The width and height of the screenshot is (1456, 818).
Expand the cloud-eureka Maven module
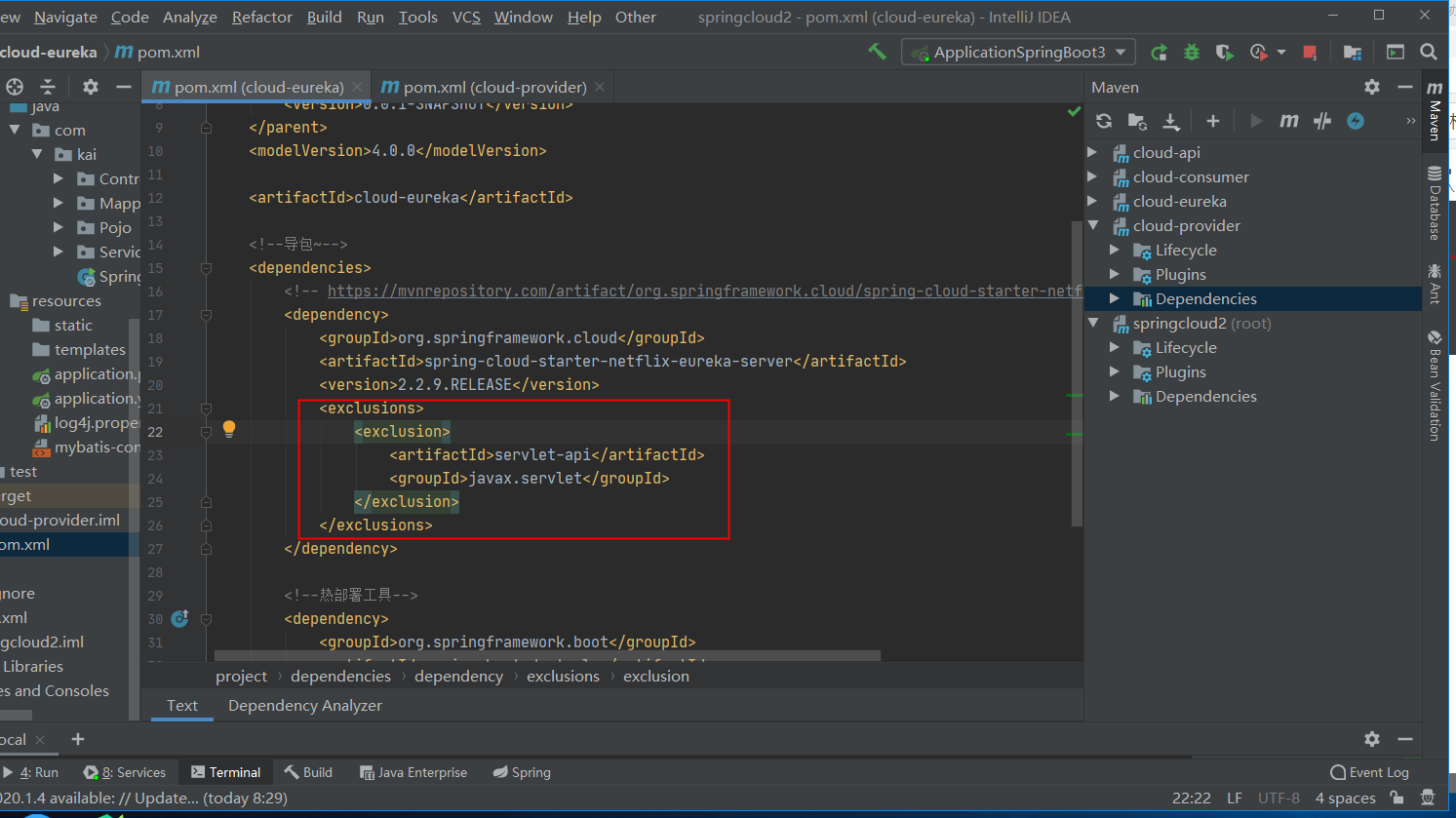(x=1092, y=201)
